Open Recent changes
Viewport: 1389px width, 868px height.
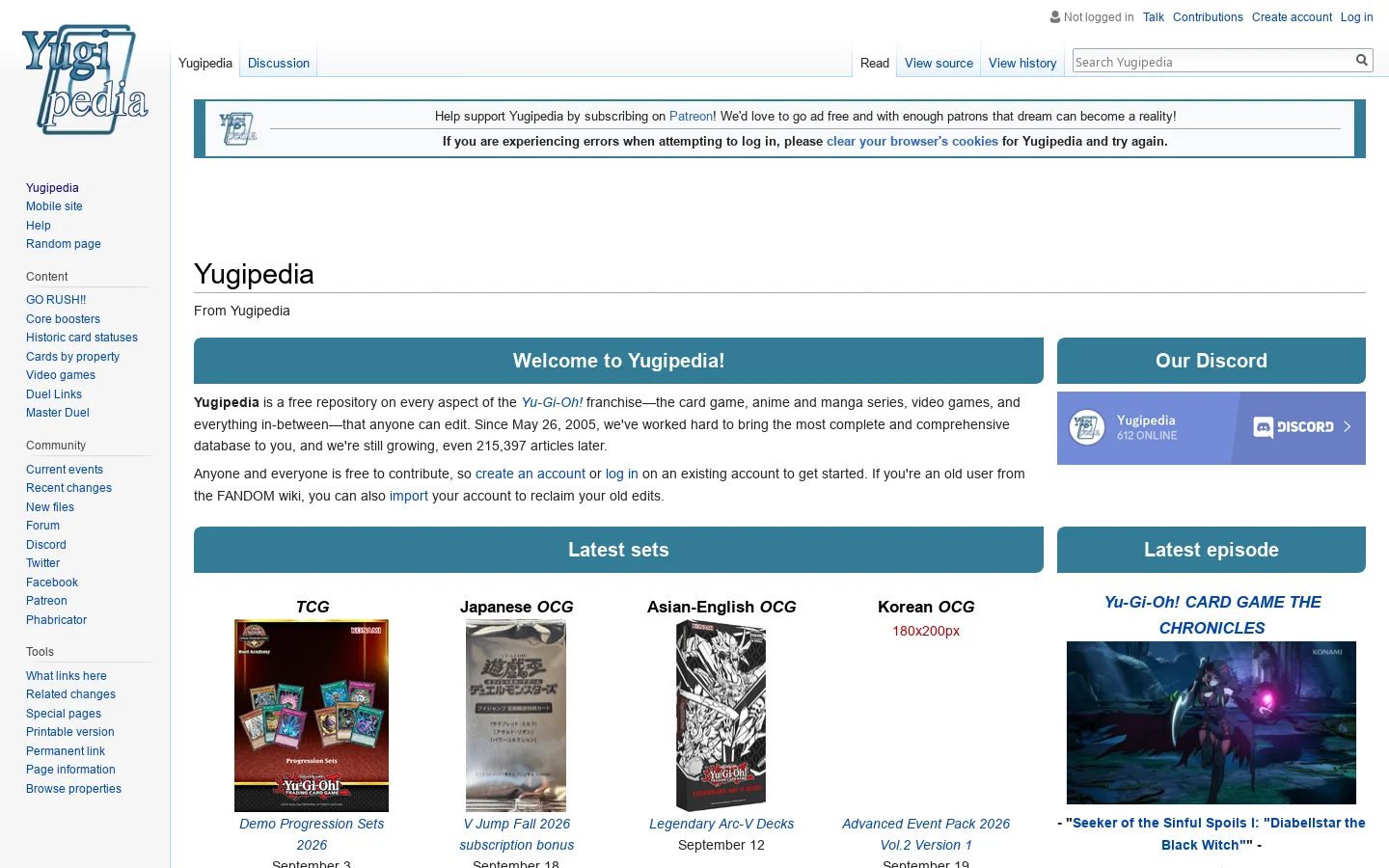click(x=68, y=488)
